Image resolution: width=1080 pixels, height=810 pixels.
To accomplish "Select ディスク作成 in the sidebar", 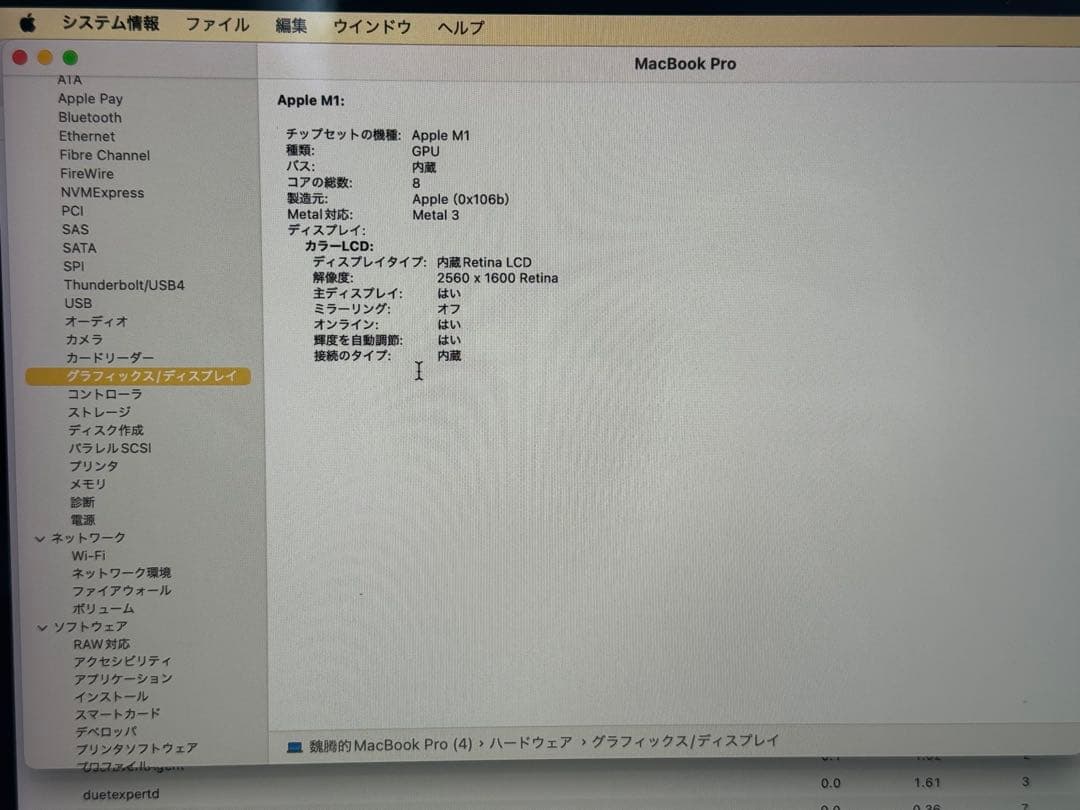I will 105,430.
